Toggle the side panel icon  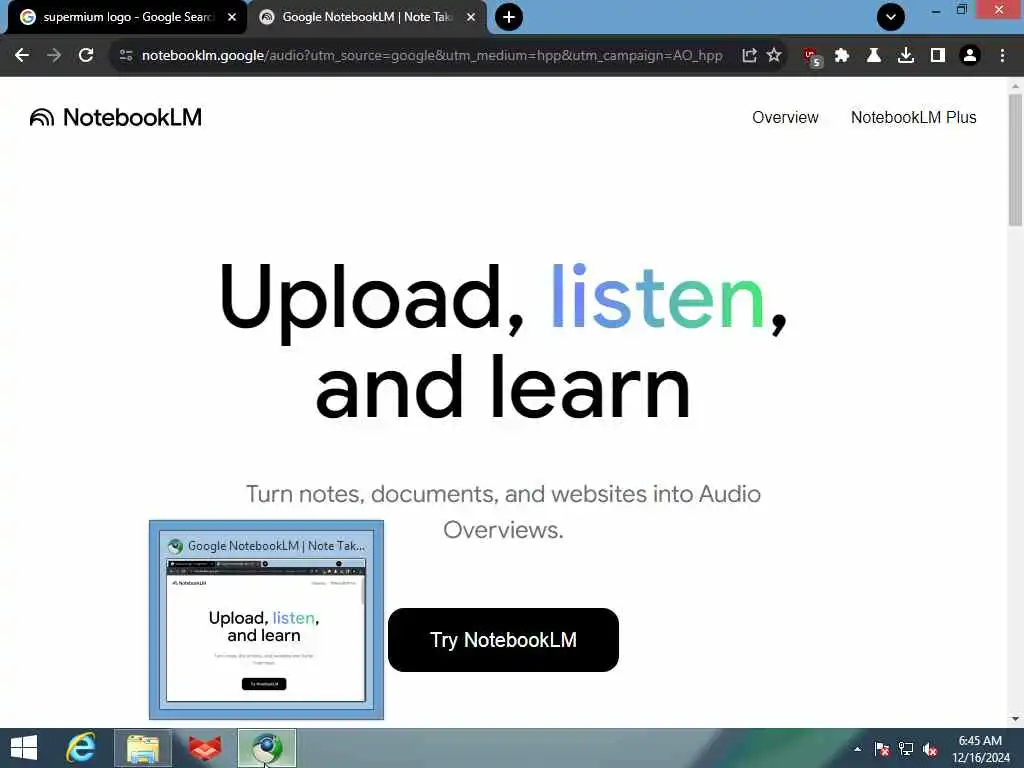click(x=938, y=56)
